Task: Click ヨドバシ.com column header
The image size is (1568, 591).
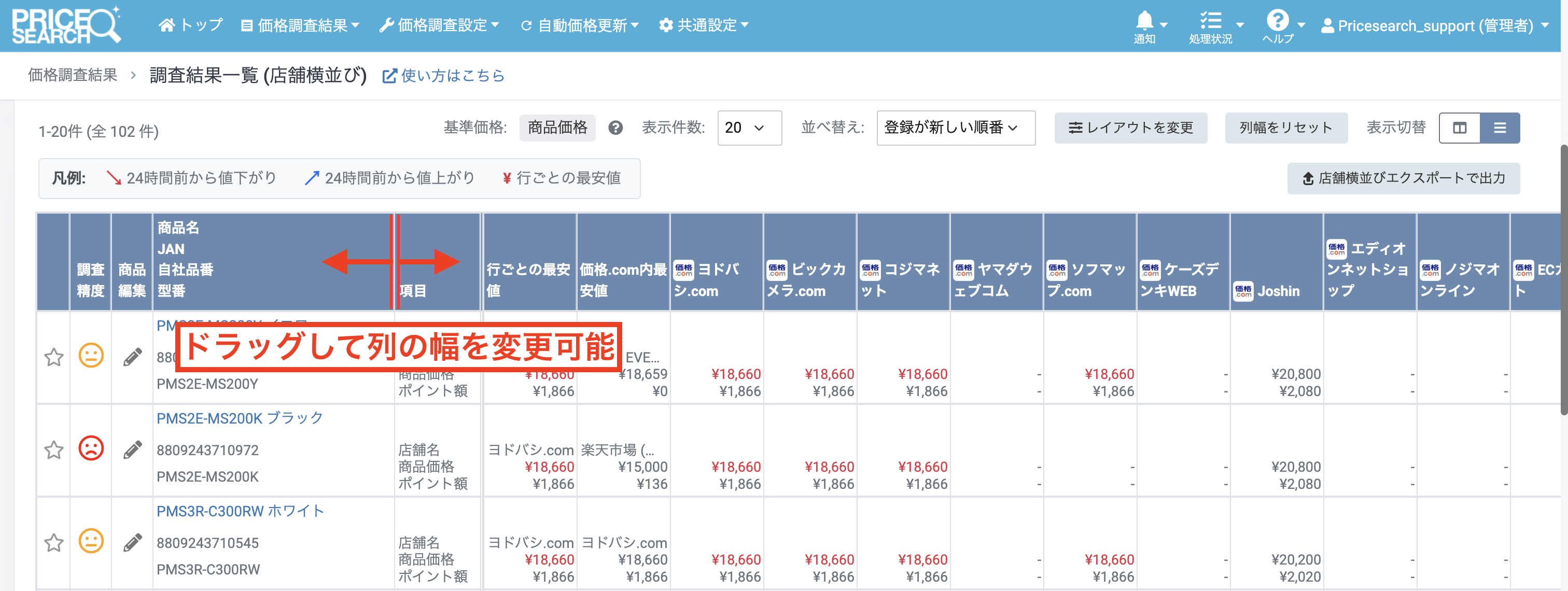Action: click(717, 262)
